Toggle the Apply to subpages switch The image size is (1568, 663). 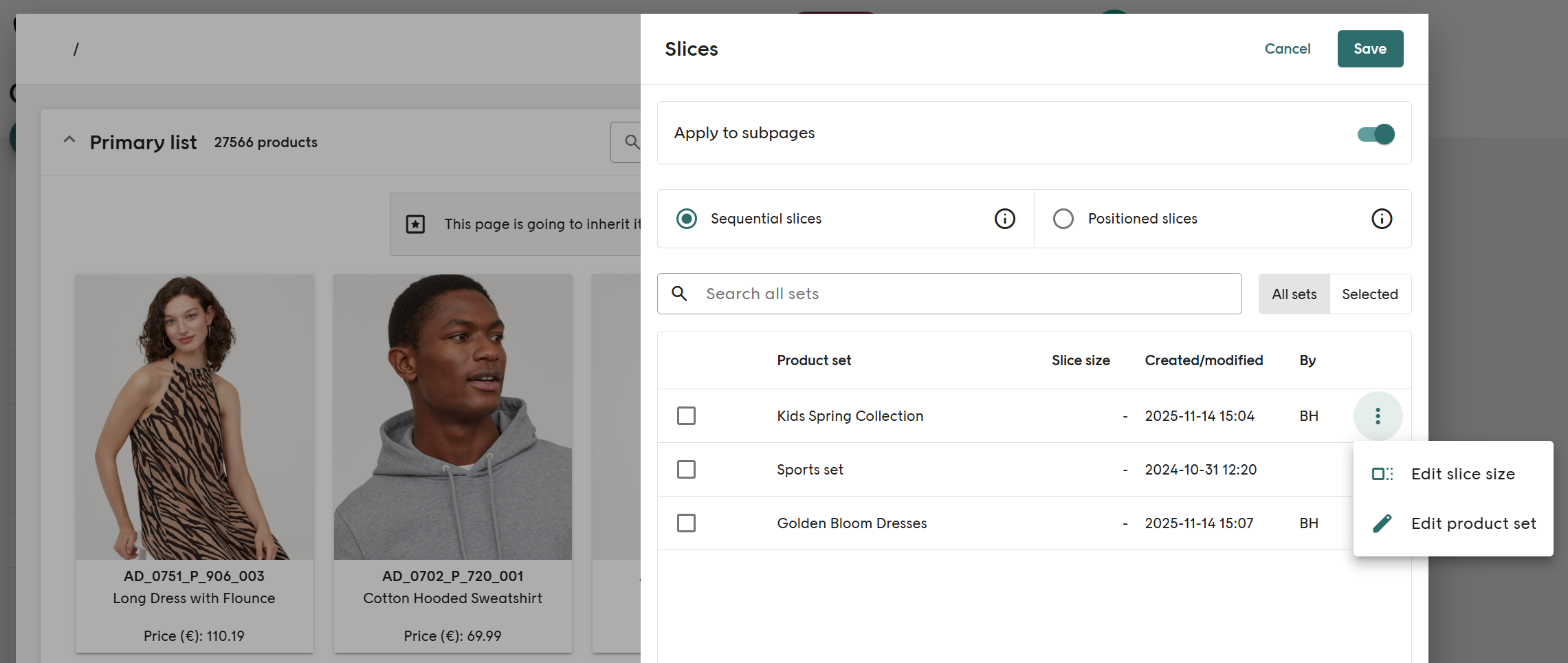[1376, 133]
